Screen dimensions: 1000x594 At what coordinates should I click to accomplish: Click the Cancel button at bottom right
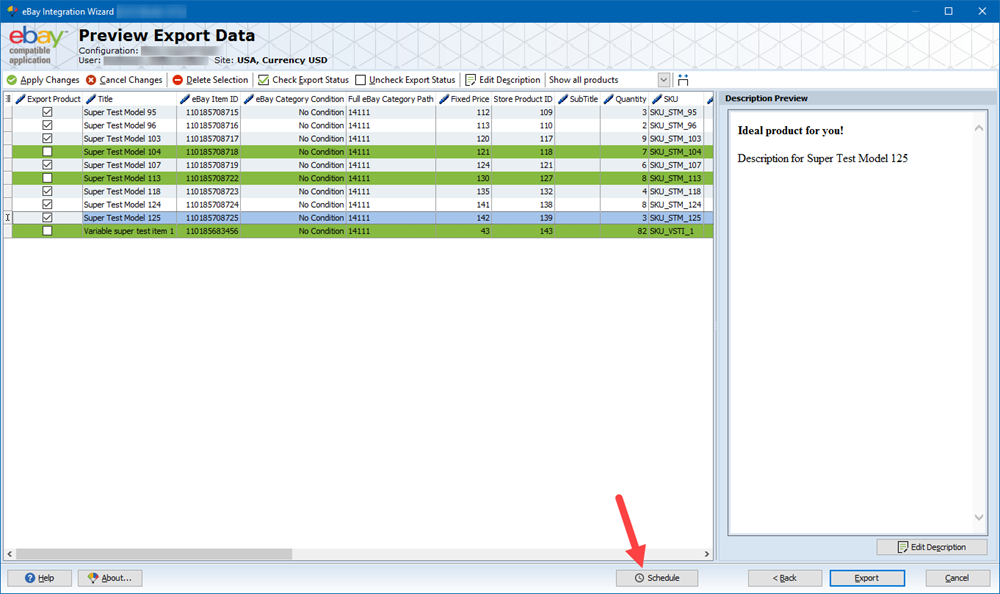tap(957, 578)
